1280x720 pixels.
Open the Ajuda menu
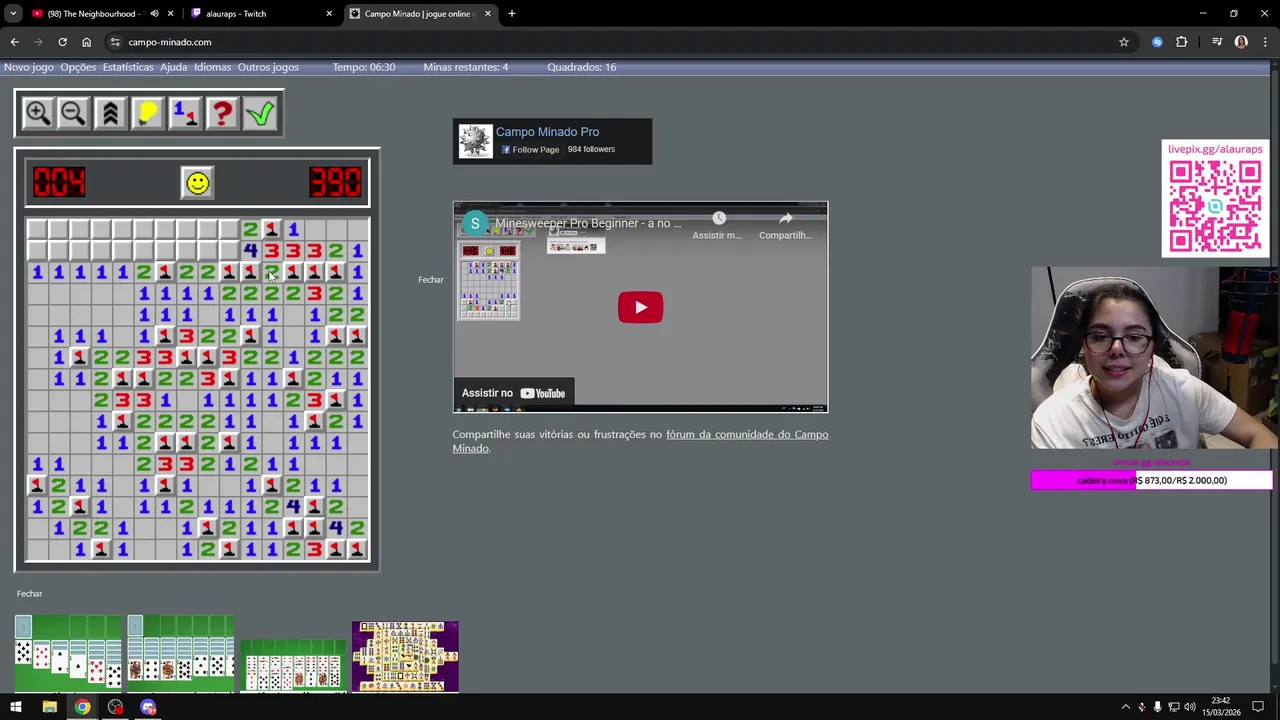(x=173, y=67)
